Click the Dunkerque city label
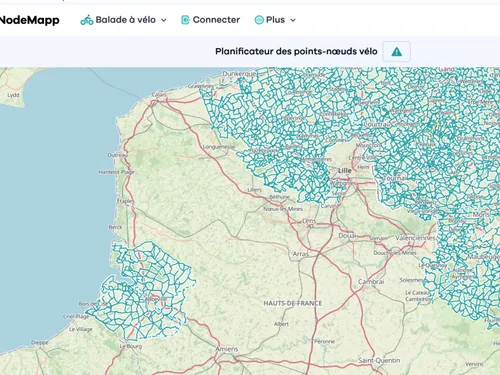Screen dimensions: 500x375 pyautogui.click(x=239, y=74)
